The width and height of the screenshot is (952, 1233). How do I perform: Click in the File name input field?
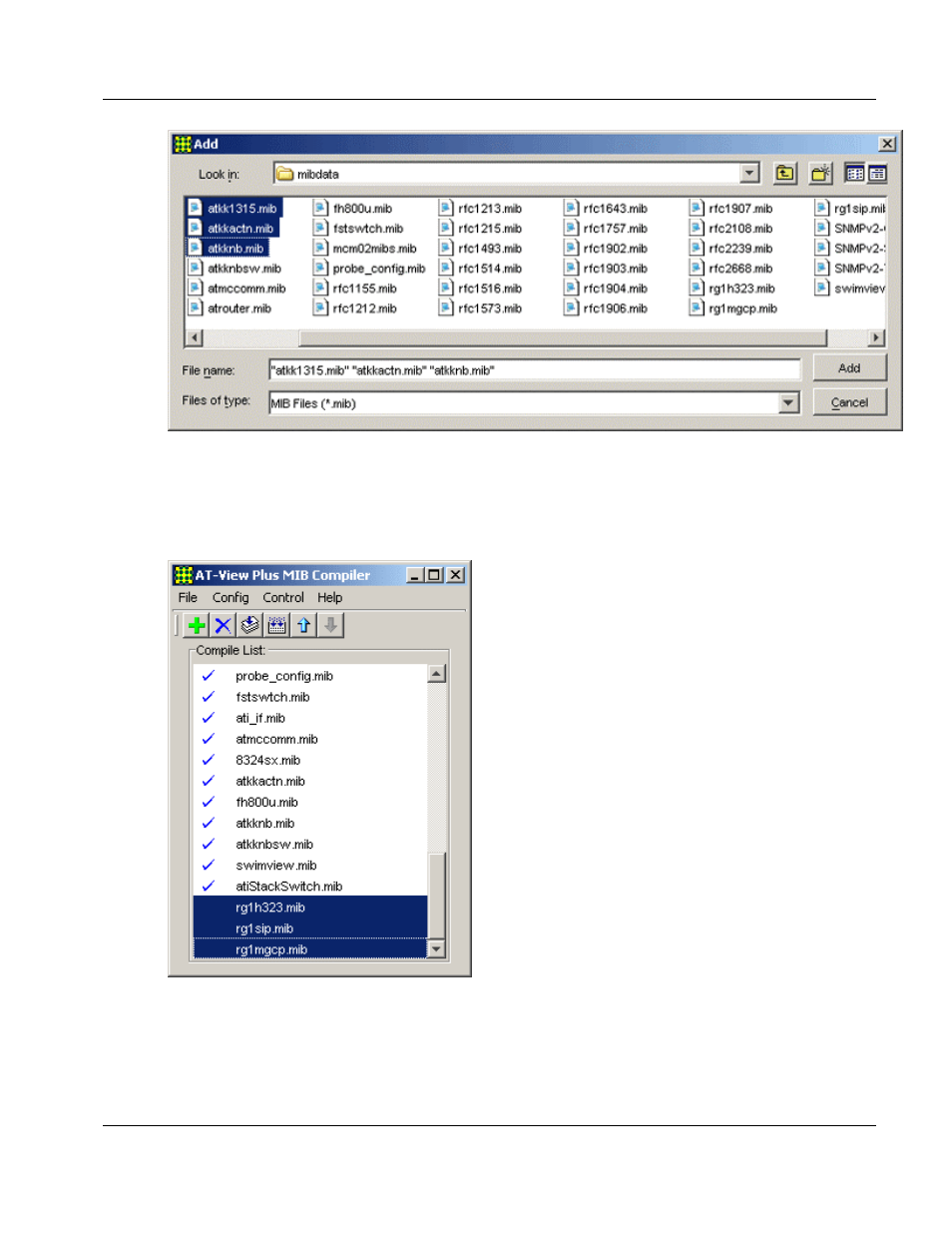pos(535,370)
